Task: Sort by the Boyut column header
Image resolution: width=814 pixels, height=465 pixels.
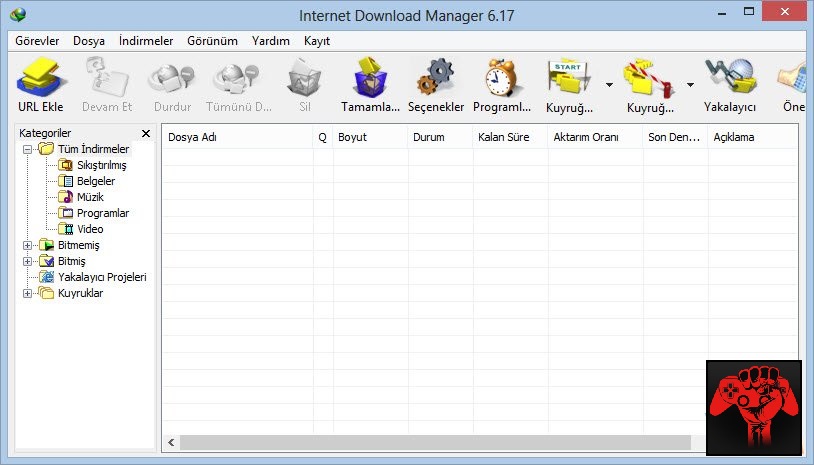Action: pyautogui.click(x=370, y=138)
